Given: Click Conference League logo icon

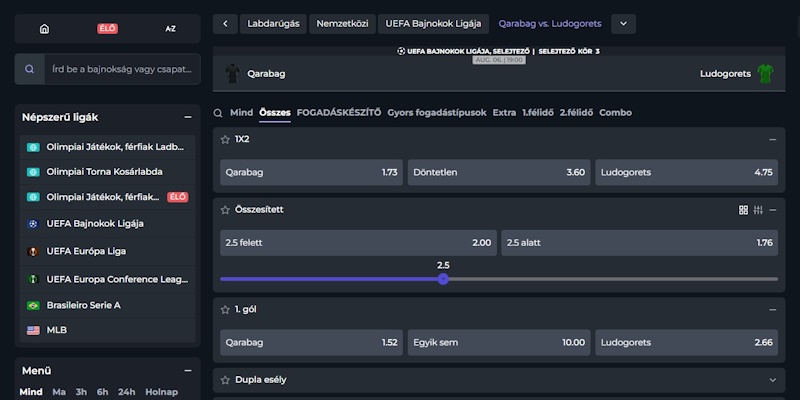Looking at the screenshot, I should click(x=33, y=280).
